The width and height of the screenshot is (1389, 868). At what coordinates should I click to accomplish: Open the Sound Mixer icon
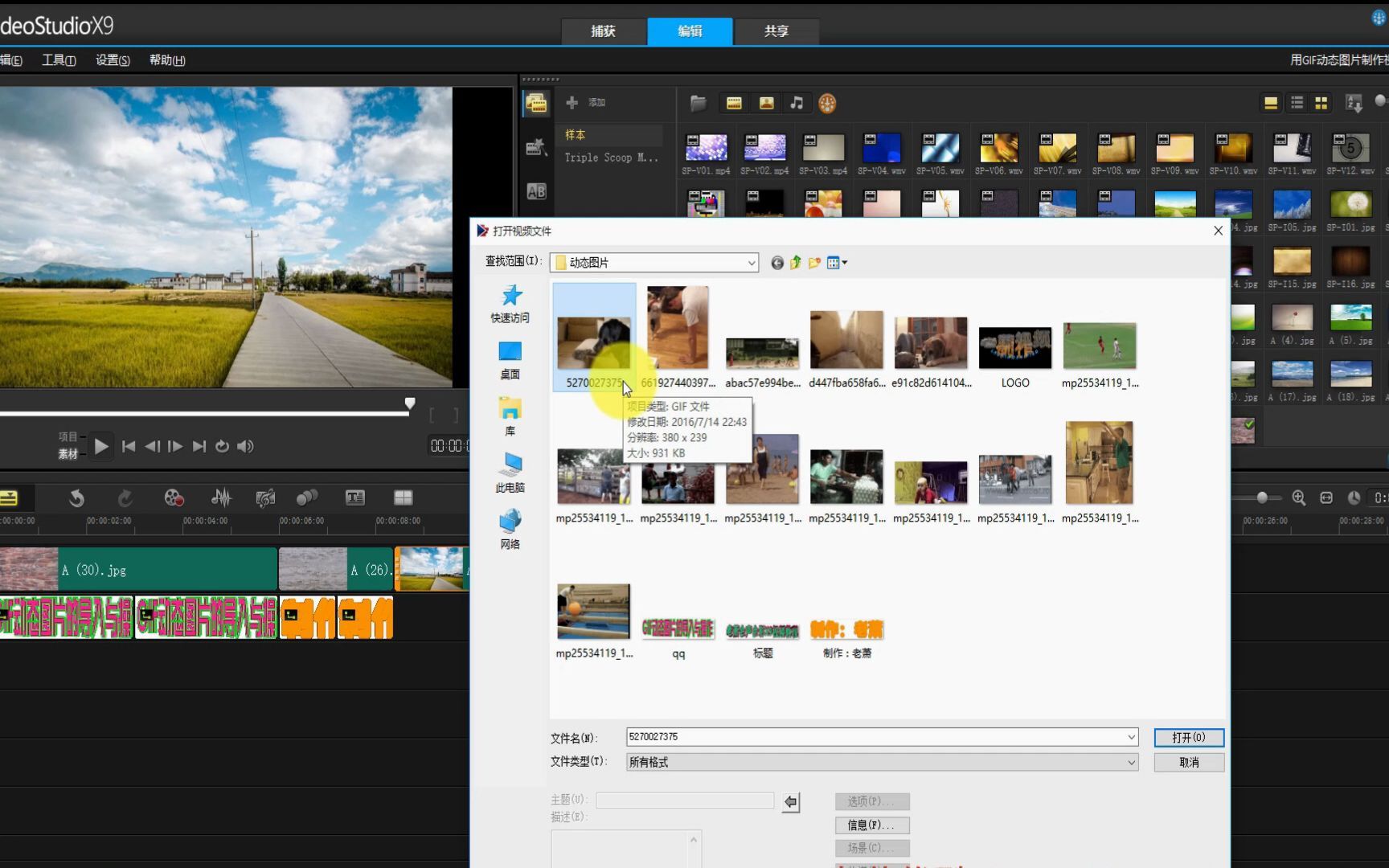221,498
